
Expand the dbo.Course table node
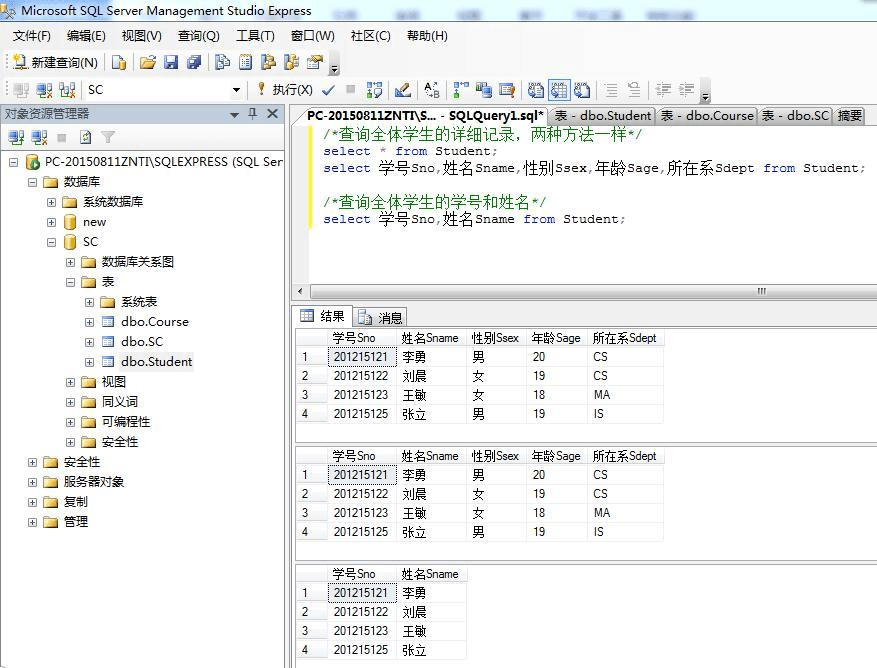tap(89, 322)
